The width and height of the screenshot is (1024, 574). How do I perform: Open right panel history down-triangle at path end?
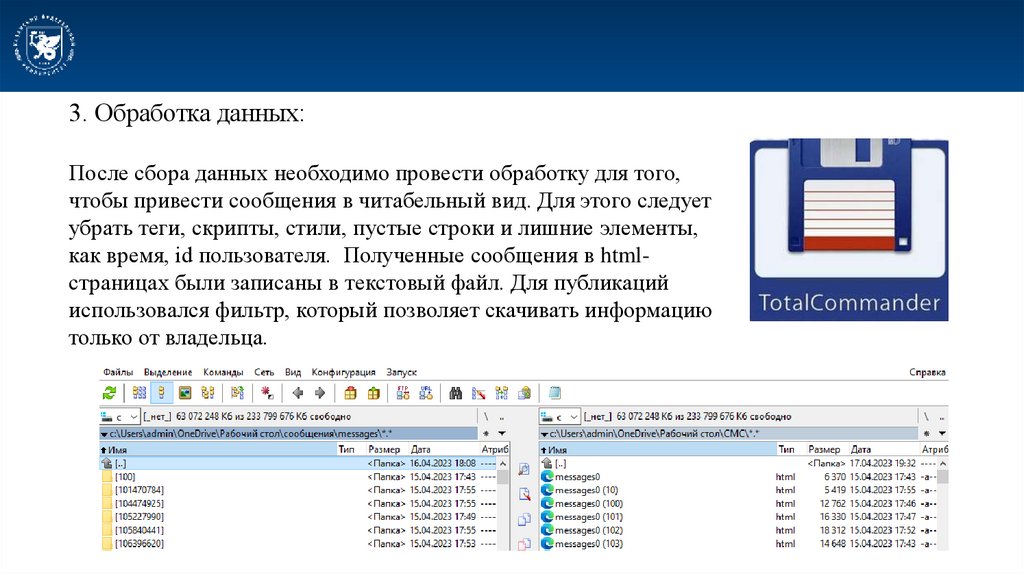pos(942,434)
